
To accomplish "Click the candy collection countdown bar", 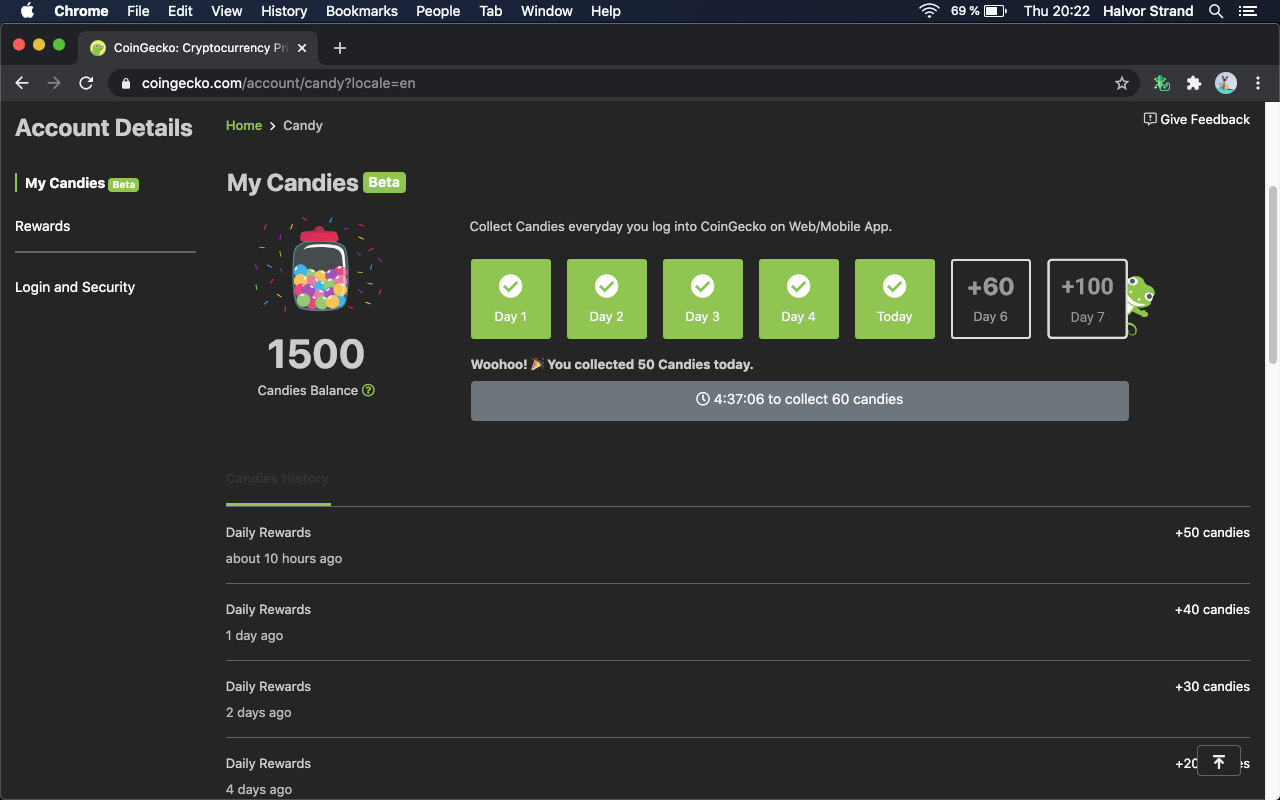I will (x=799, y=400).
